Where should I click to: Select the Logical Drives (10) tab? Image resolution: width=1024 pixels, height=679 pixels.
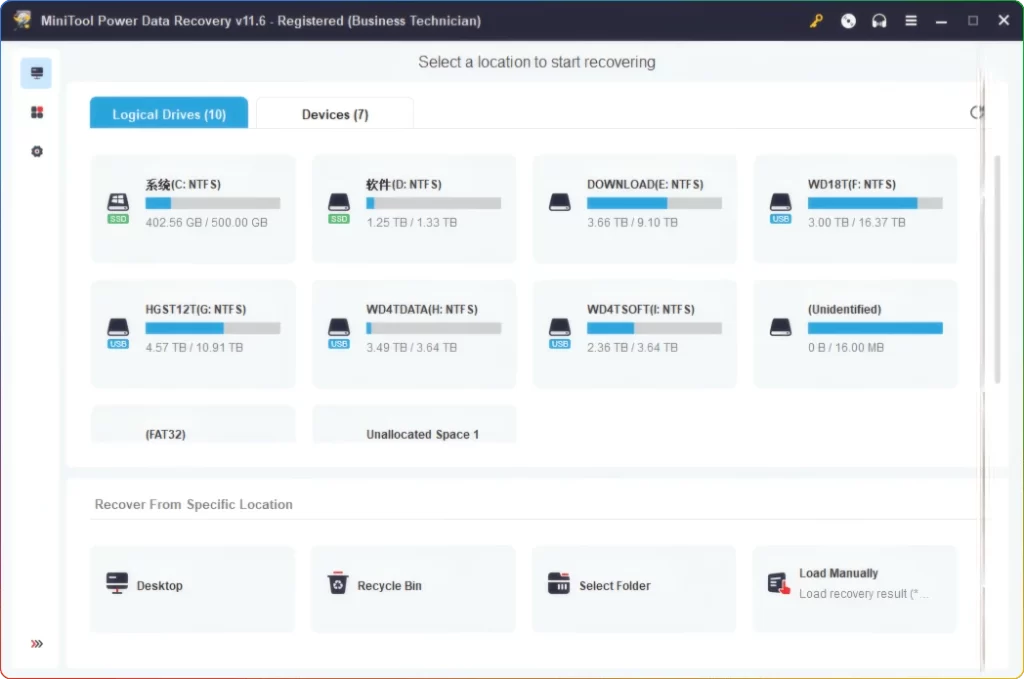169,114
